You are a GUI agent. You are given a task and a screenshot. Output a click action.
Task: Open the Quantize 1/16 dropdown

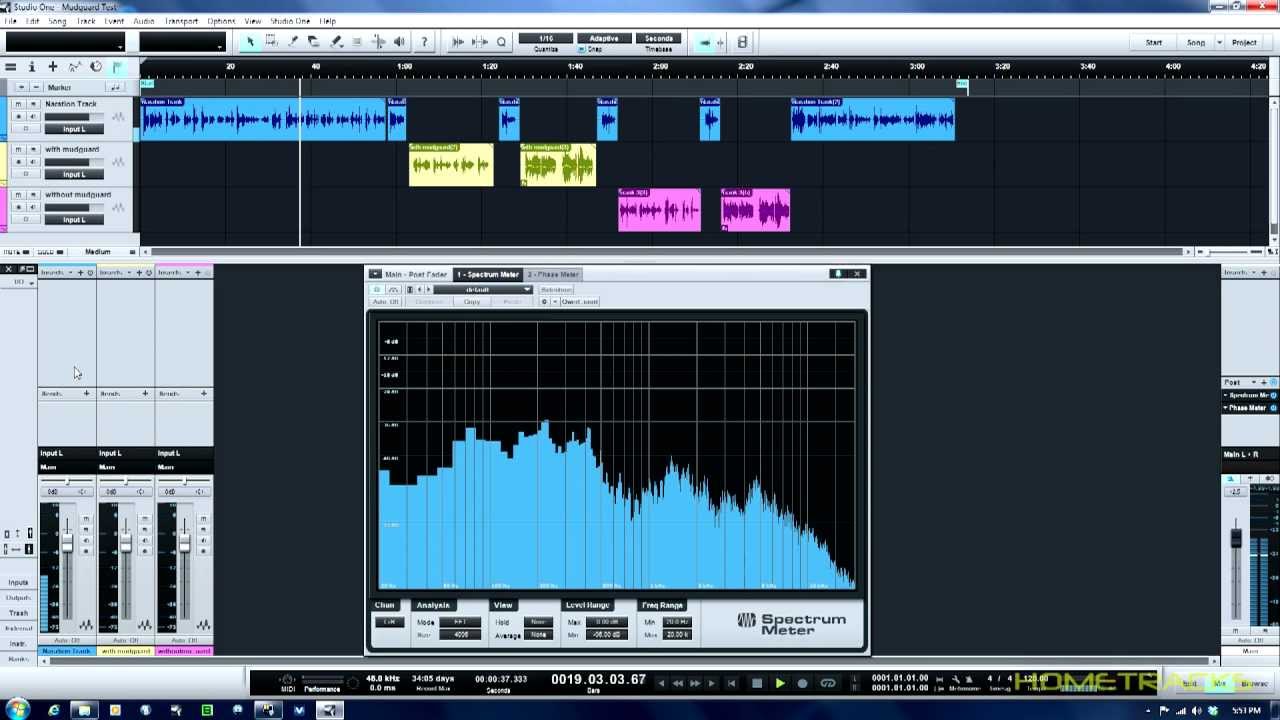tap(546, 38)
